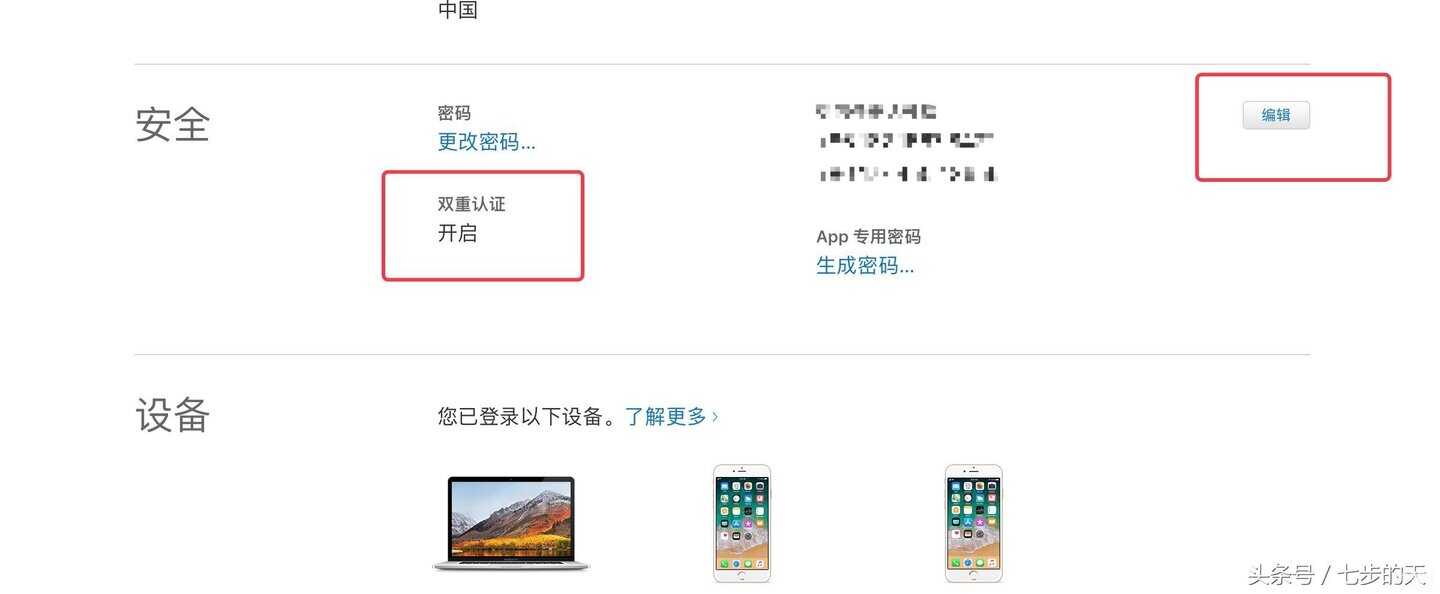Click the bottom blurred text line
Image resolution: width=1440 pixels, height=594 pixels.
[x=908, y=174]
